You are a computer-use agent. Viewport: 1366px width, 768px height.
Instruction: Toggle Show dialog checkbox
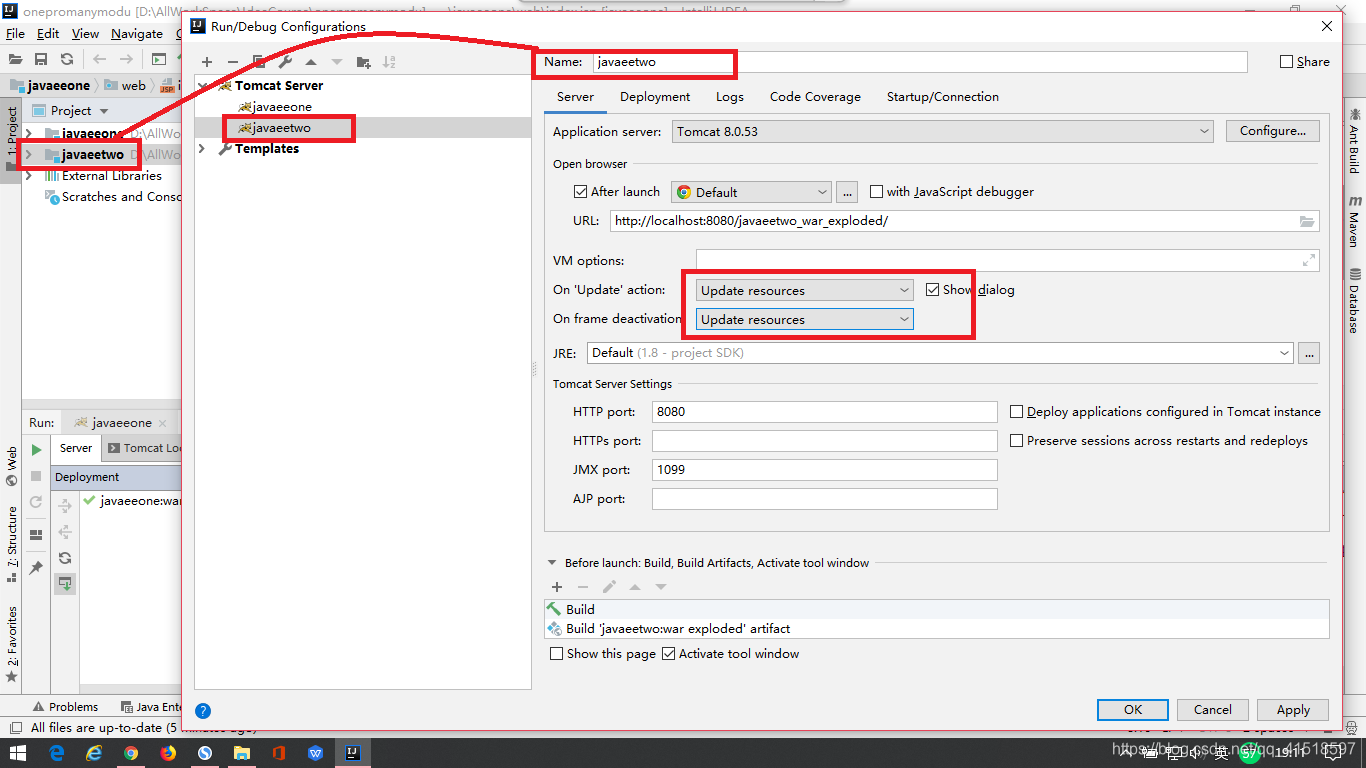(x=933, y=290)
